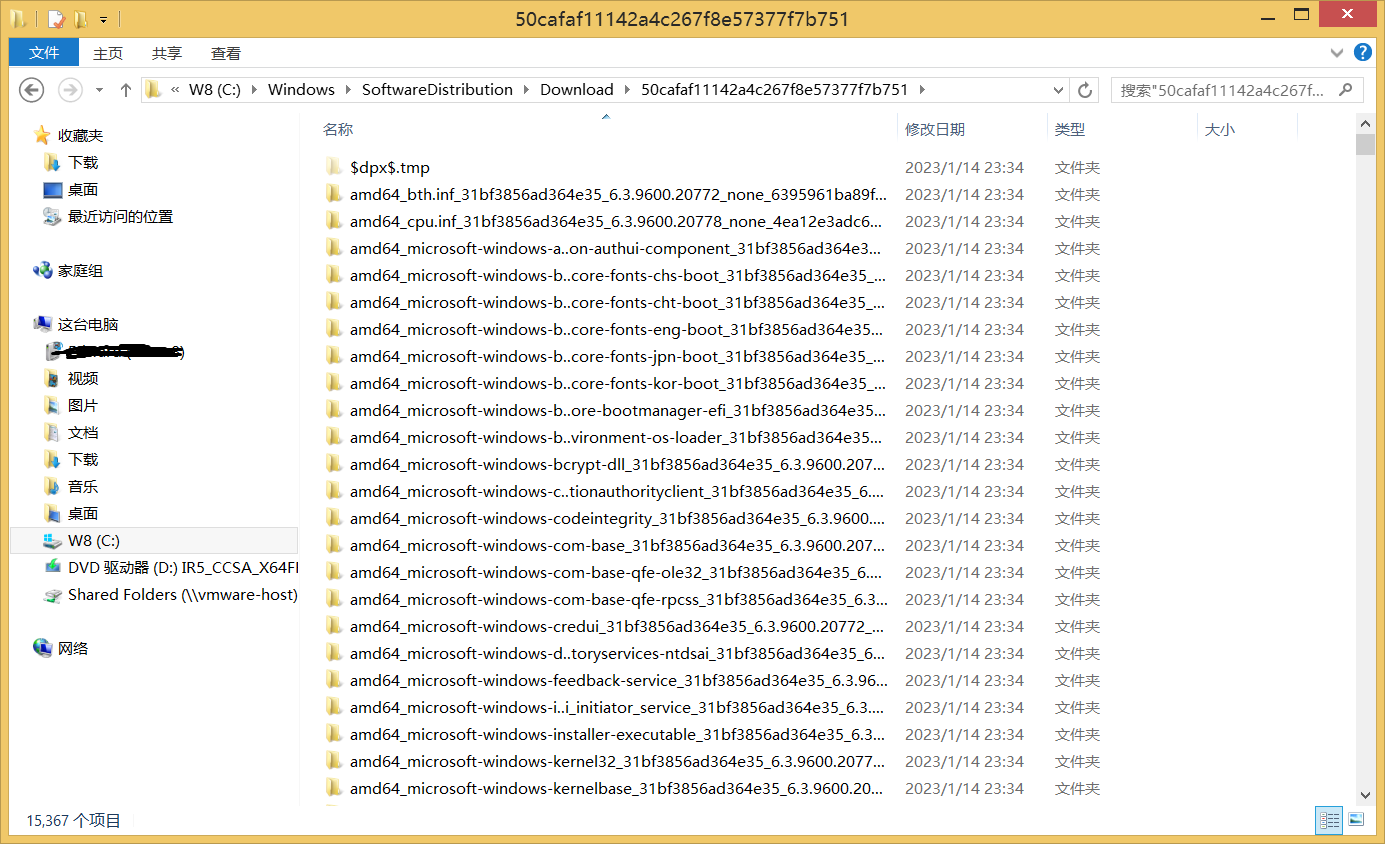Navigate to W8 (C:) in the address breadcrumb
This screenshot has height=844, width=1385.
[x=215, y=89]
